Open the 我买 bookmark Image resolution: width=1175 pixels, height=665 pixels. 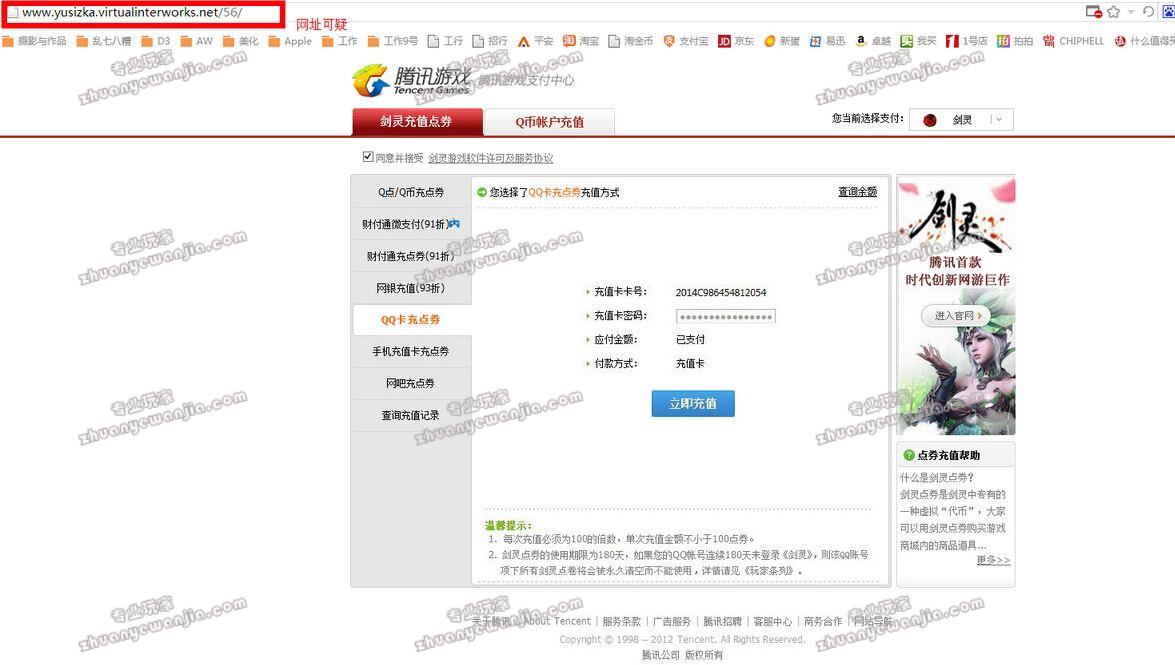(x=918, y=41)
